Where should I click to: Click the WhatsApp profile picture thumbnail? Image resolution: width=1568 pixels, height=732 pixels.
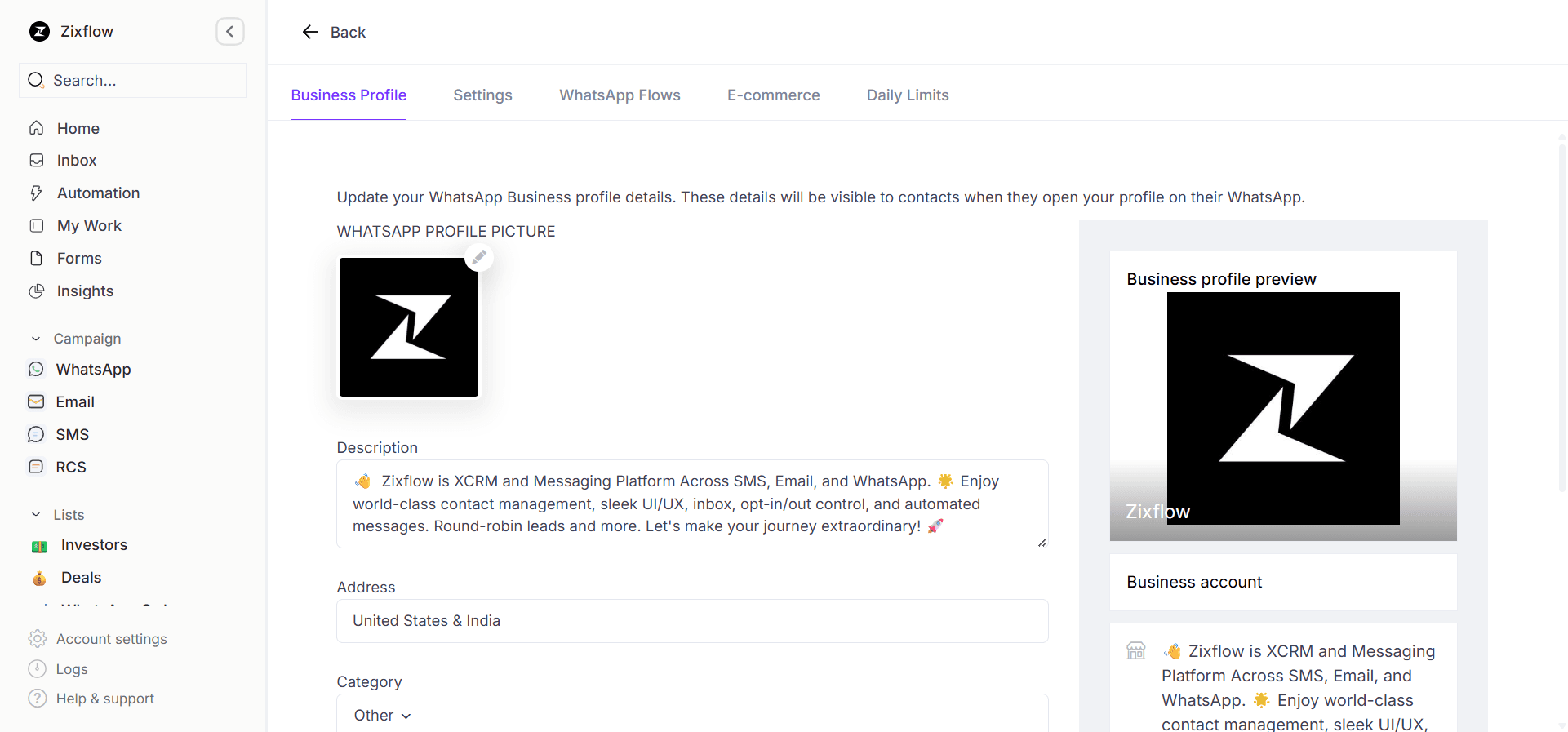pos(409,327)
